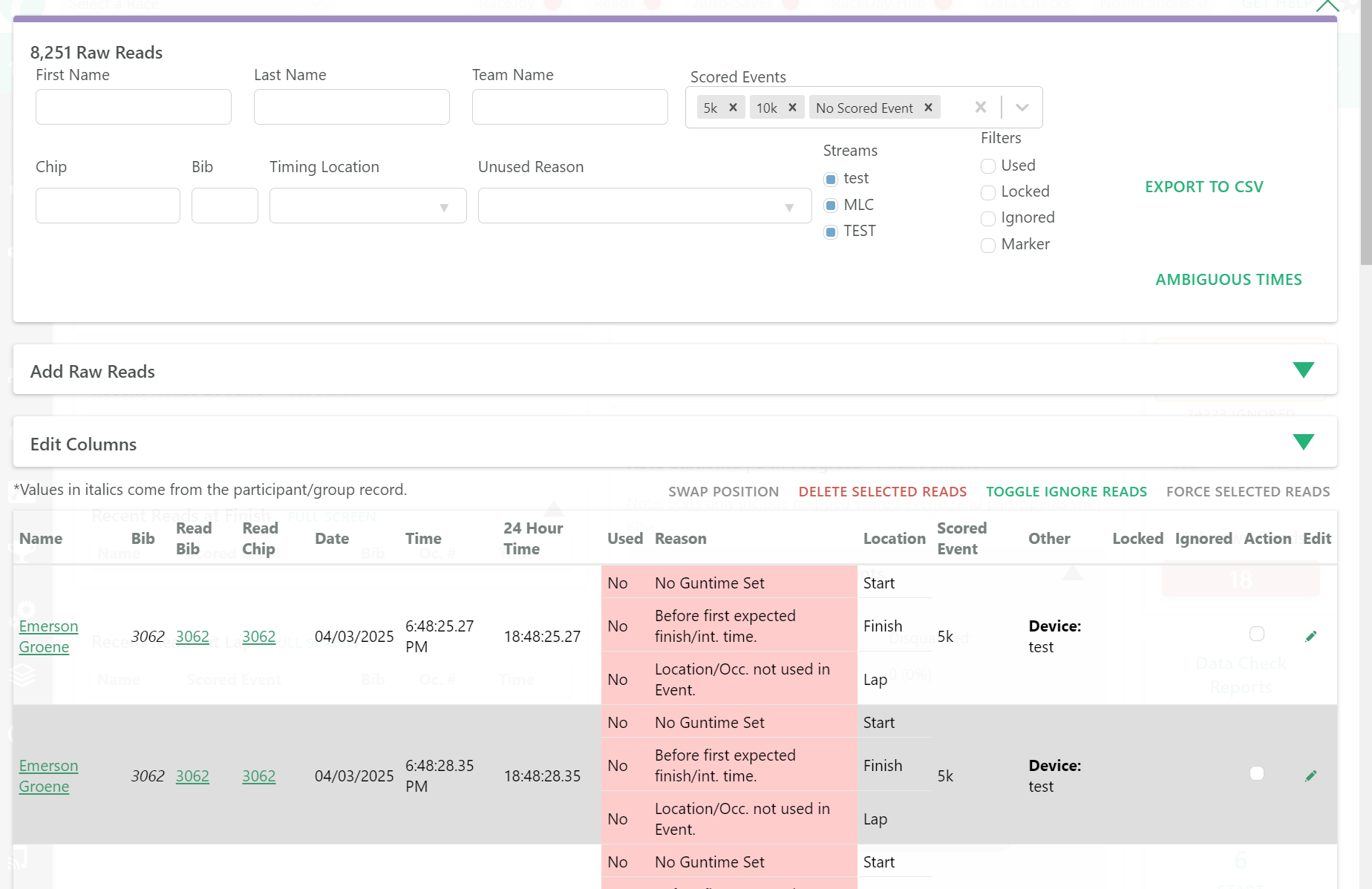This screenshot has width=1372, height=889.
Task: Click the page vertical scrollbar
Action: click(1366, 132)
